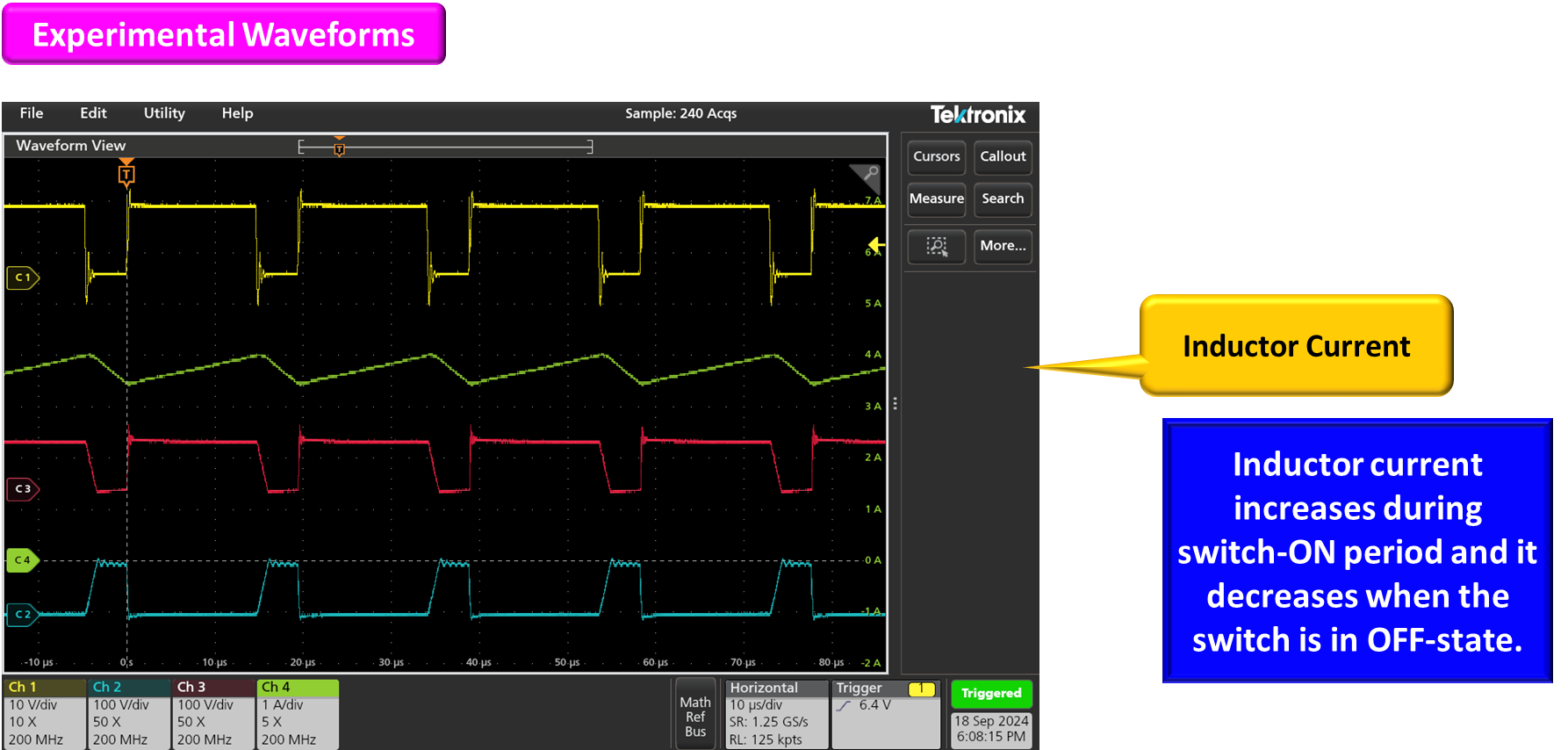Select the C4 channel handle
Screen dimensions: 1568x750
[x=23, y=560]
